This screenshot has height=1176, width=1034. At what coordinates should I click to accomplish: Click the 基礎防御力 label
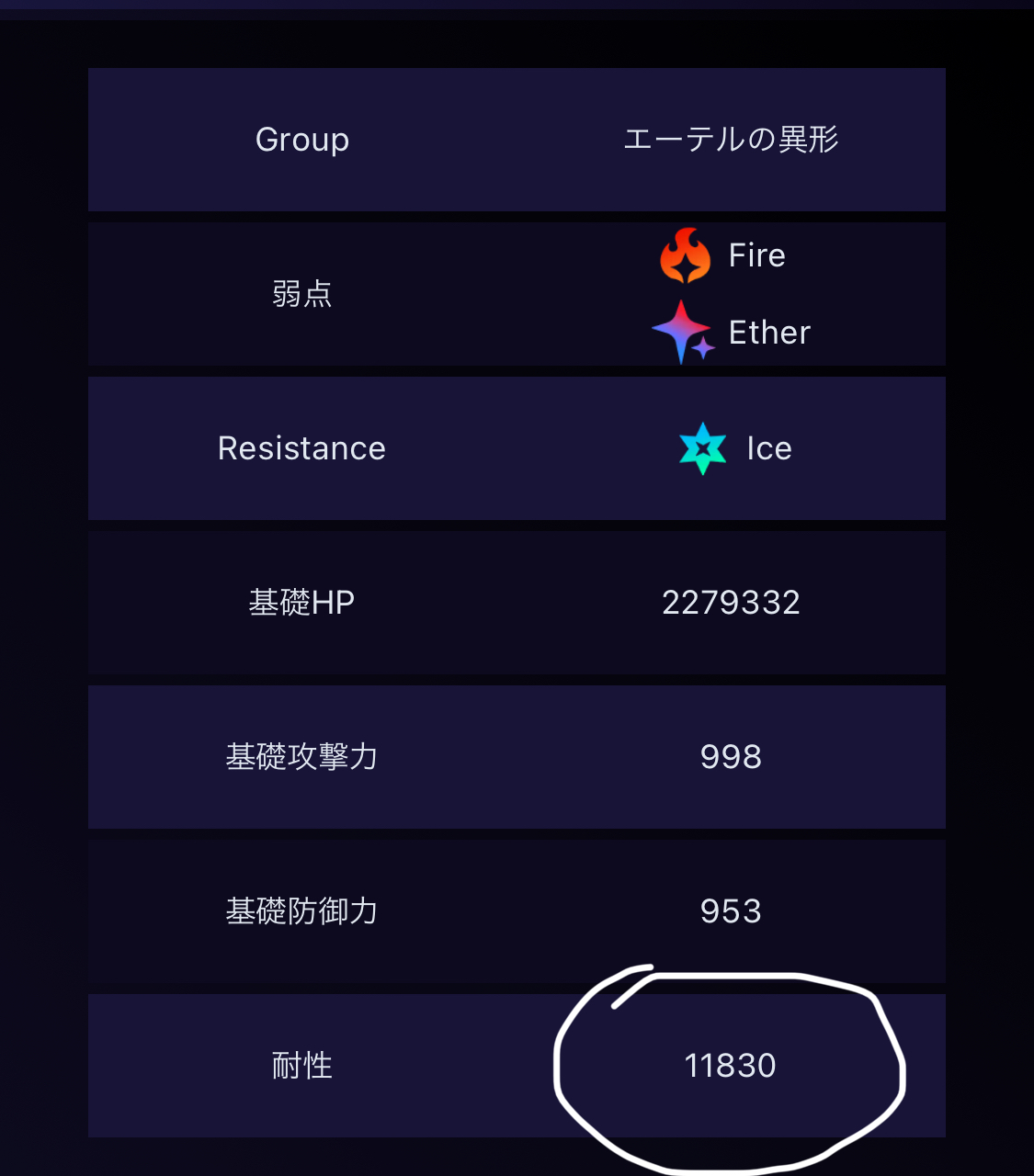click(x=302, y=911)
